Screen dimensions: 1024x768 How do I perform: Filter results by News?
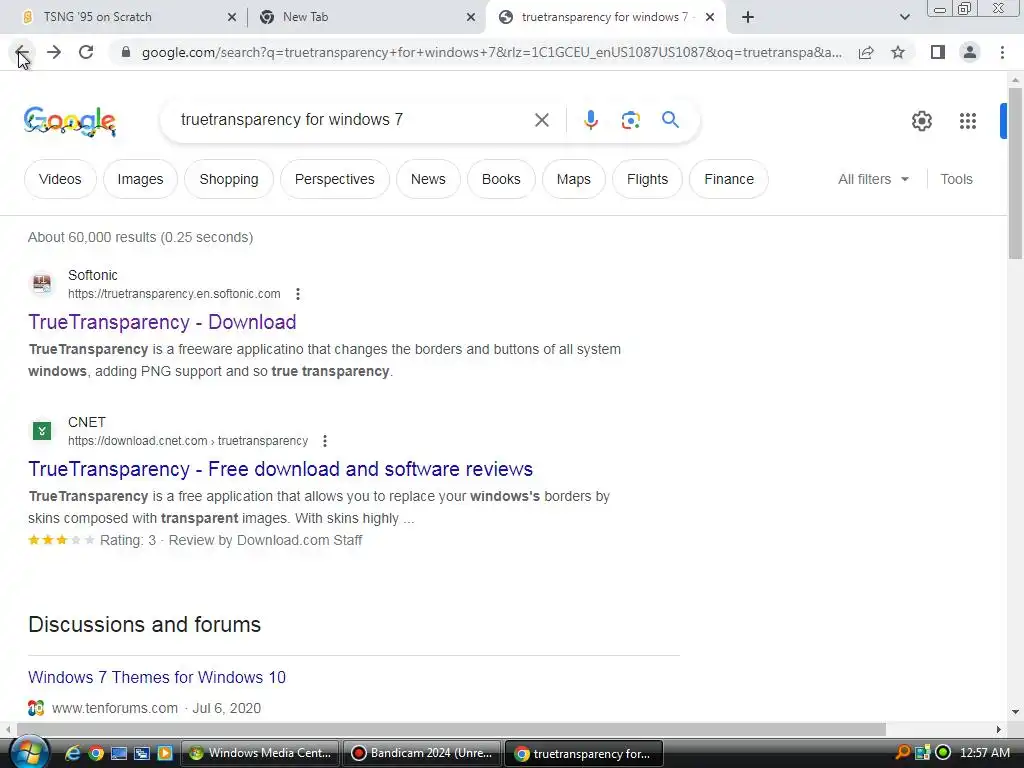coord(428,179)
